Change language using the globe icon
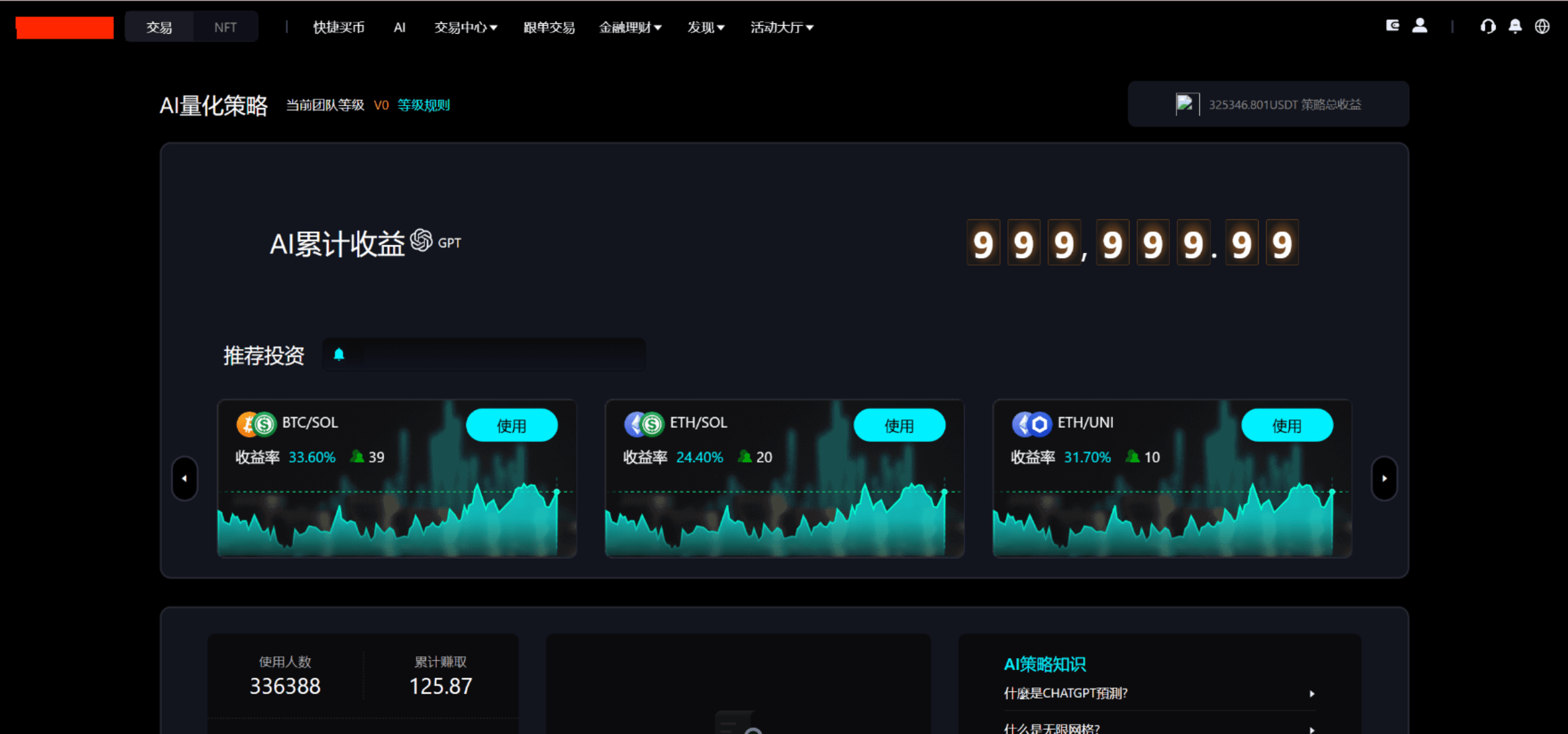The height and width of the screenshot is (734, 1568). pyautogui.click(x=1543, y=26)
